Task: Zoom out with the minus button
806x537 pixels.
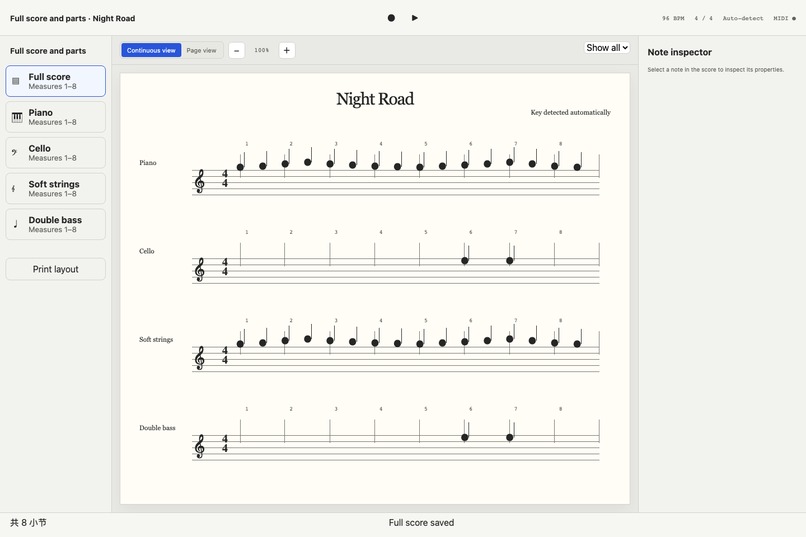Action: point(236,50)
